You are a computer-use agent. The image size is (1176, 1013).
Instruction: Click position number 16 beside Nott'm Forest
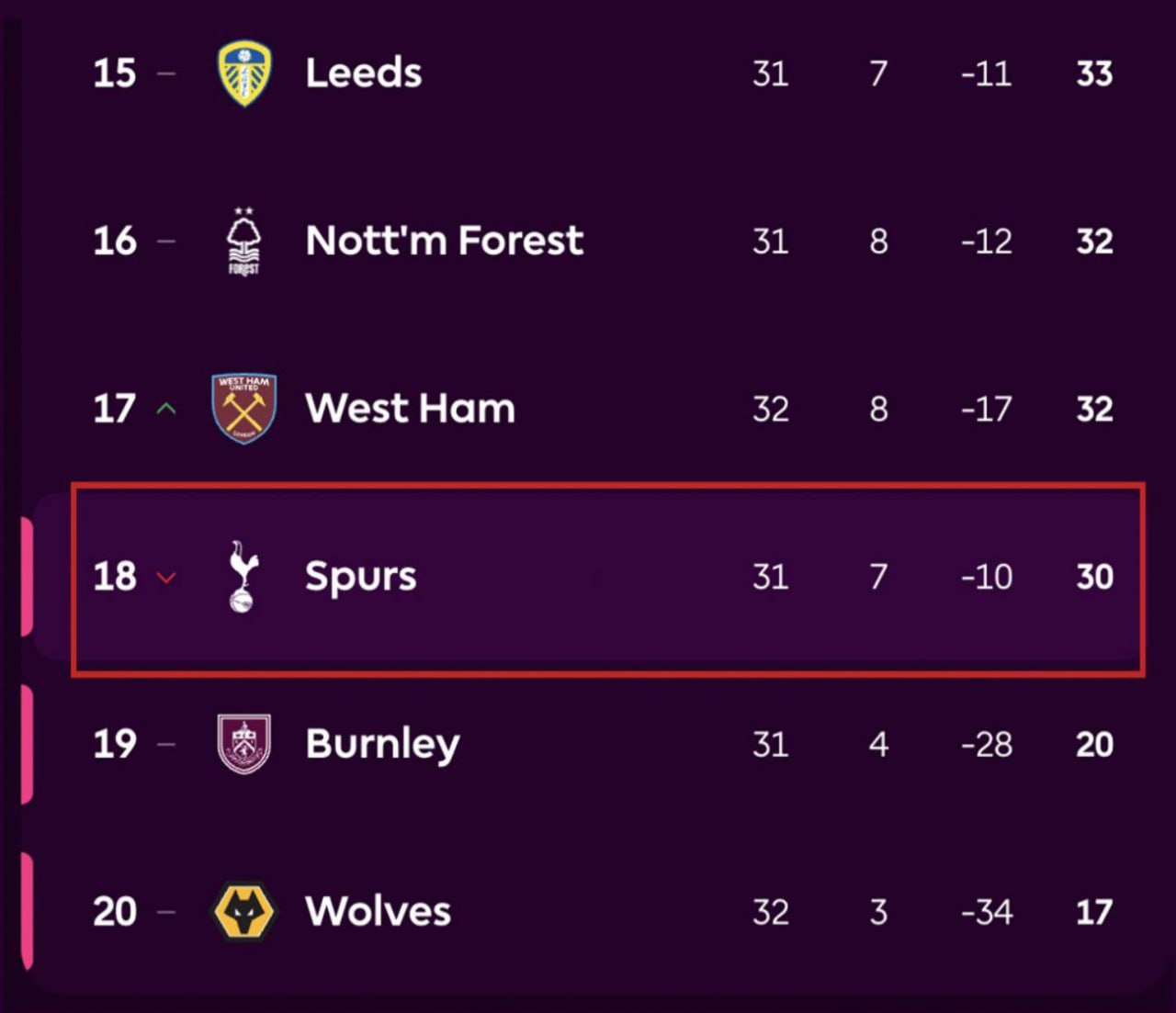tap(115, 242)
